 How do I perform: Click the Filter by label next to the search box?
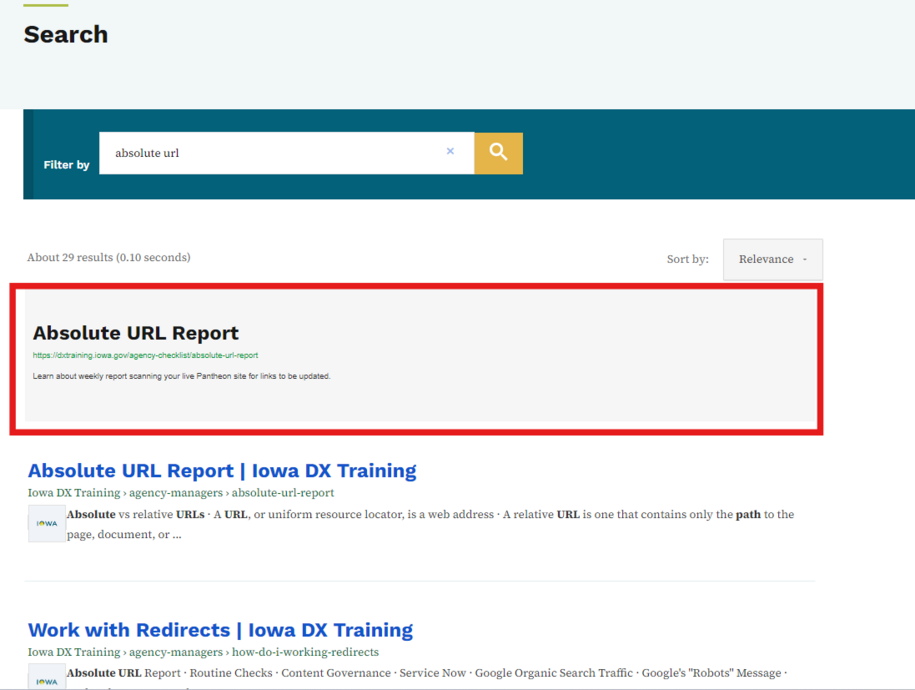click(x=66, y=165)
